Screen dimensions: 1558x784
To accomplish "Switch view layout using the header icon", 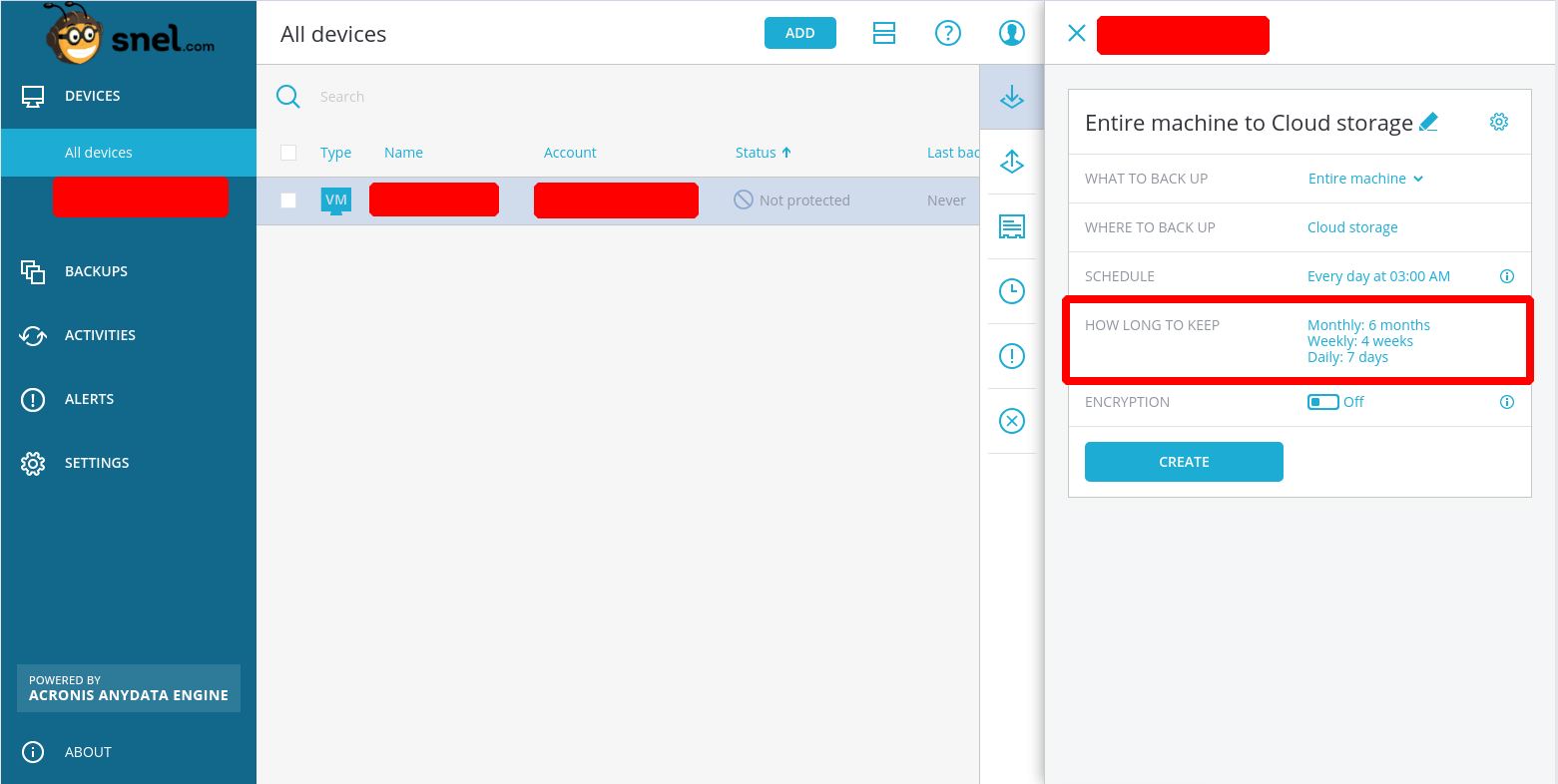I will (x=883, y=33).
